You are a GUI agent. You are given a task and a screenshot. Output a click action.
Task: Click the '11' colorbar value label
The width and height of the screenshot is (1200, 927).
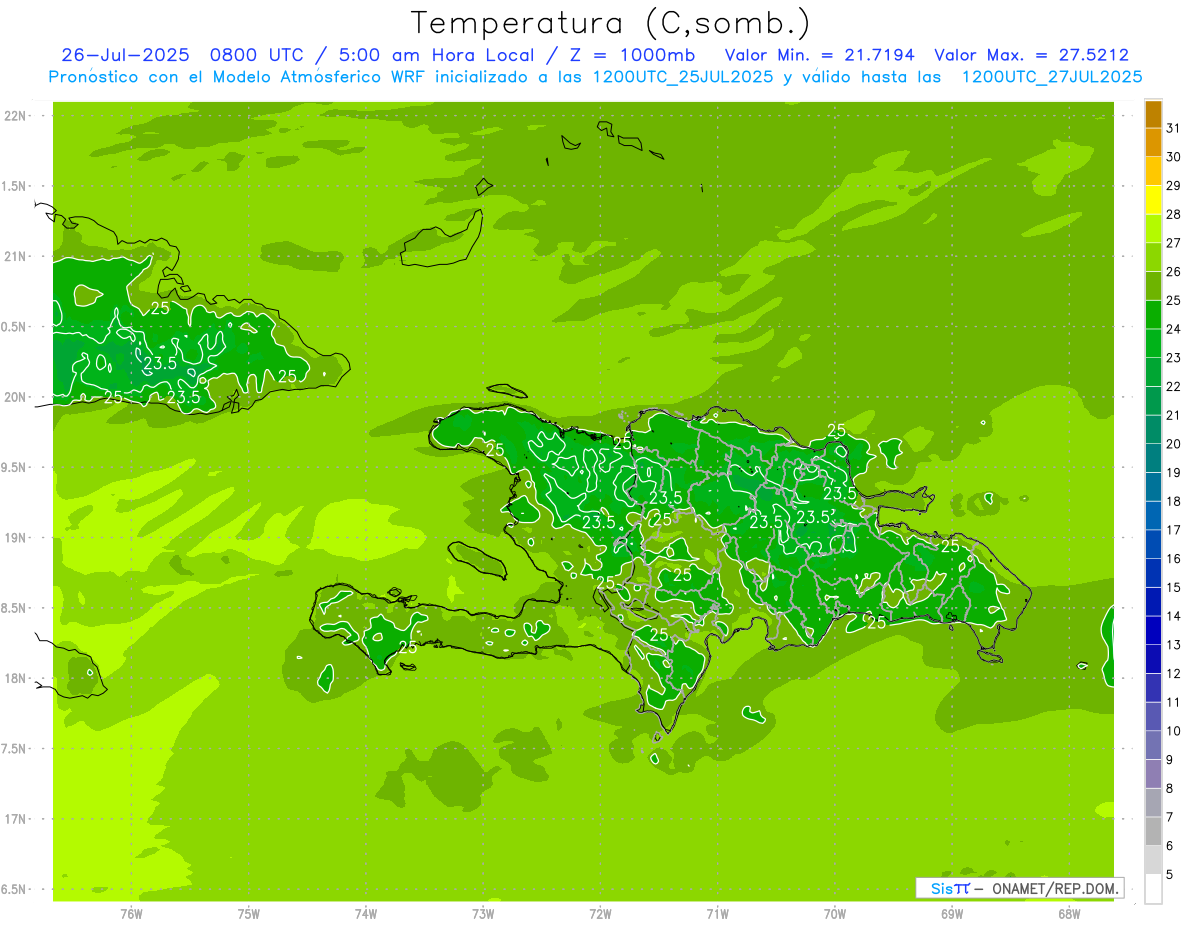pyautogui.click(x=1174, y=702)
